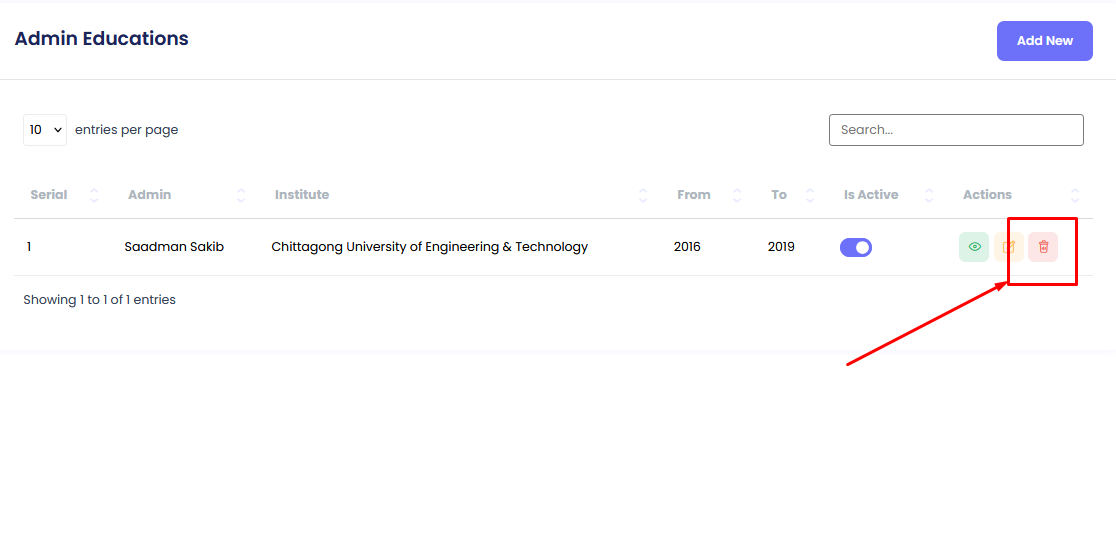
Task: Click sort arrows beside Serial header
Action: (94, 195)
